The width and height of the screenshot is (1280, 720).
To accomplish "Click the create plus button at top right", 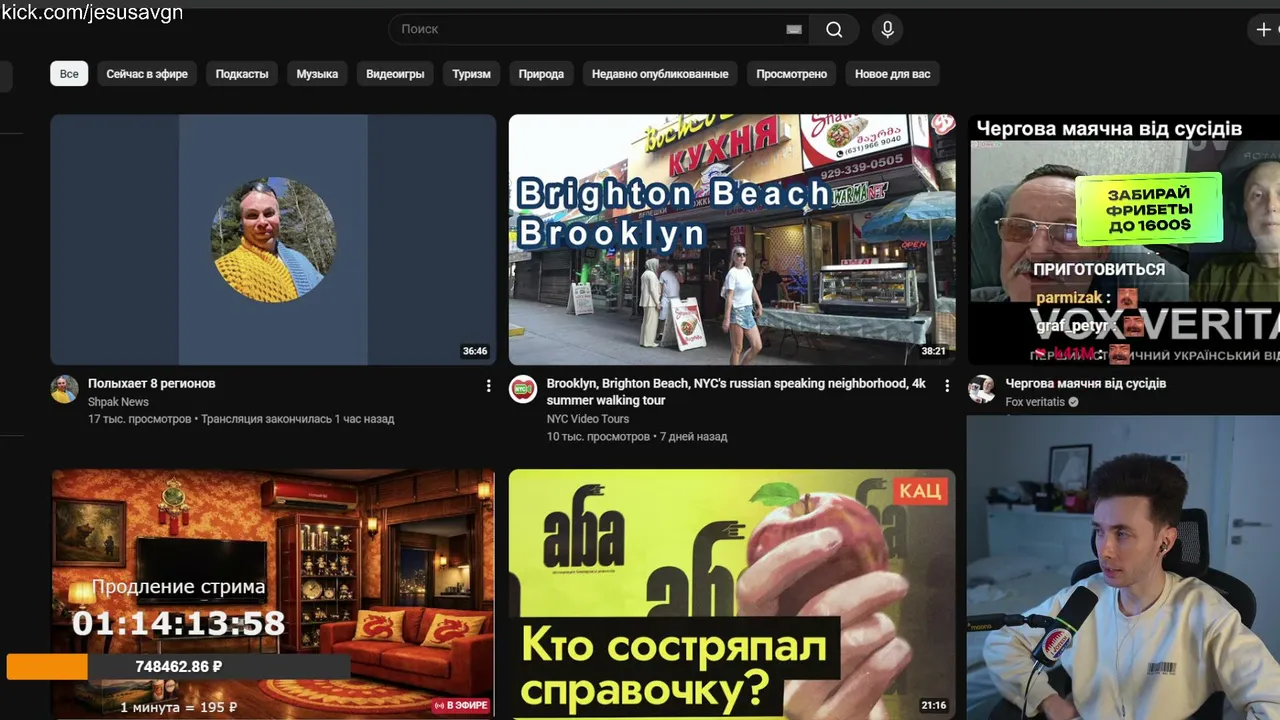I will point(1263,30).
